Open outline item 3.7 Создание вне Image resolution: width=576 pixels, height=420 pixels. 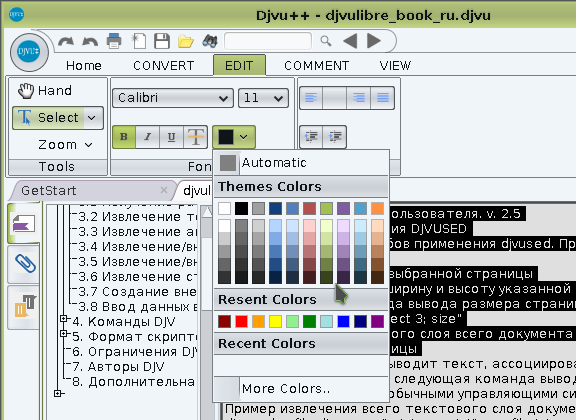(138, 292)
